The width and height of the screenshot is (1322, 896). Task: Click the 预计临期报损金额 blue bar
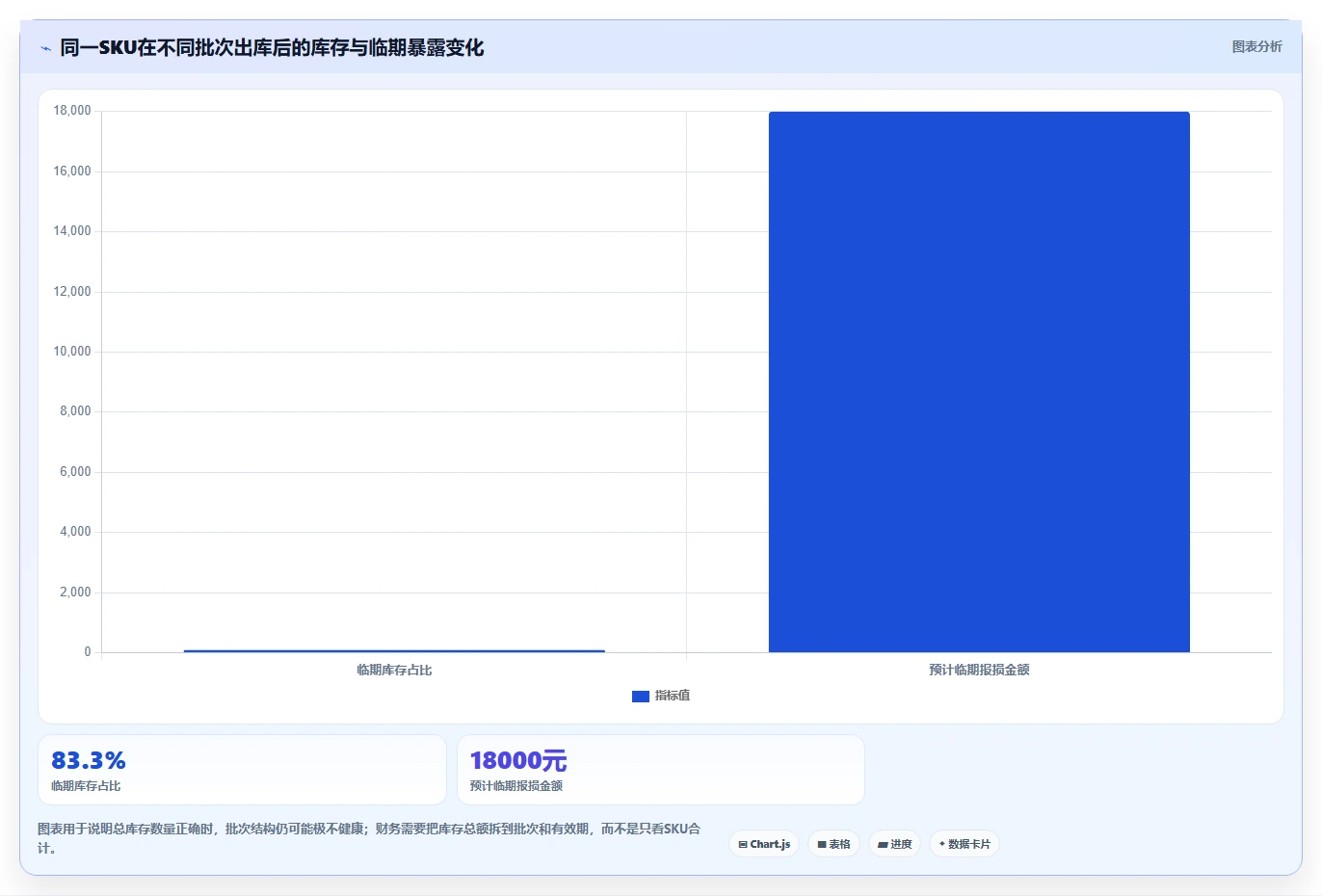(979, 382)
